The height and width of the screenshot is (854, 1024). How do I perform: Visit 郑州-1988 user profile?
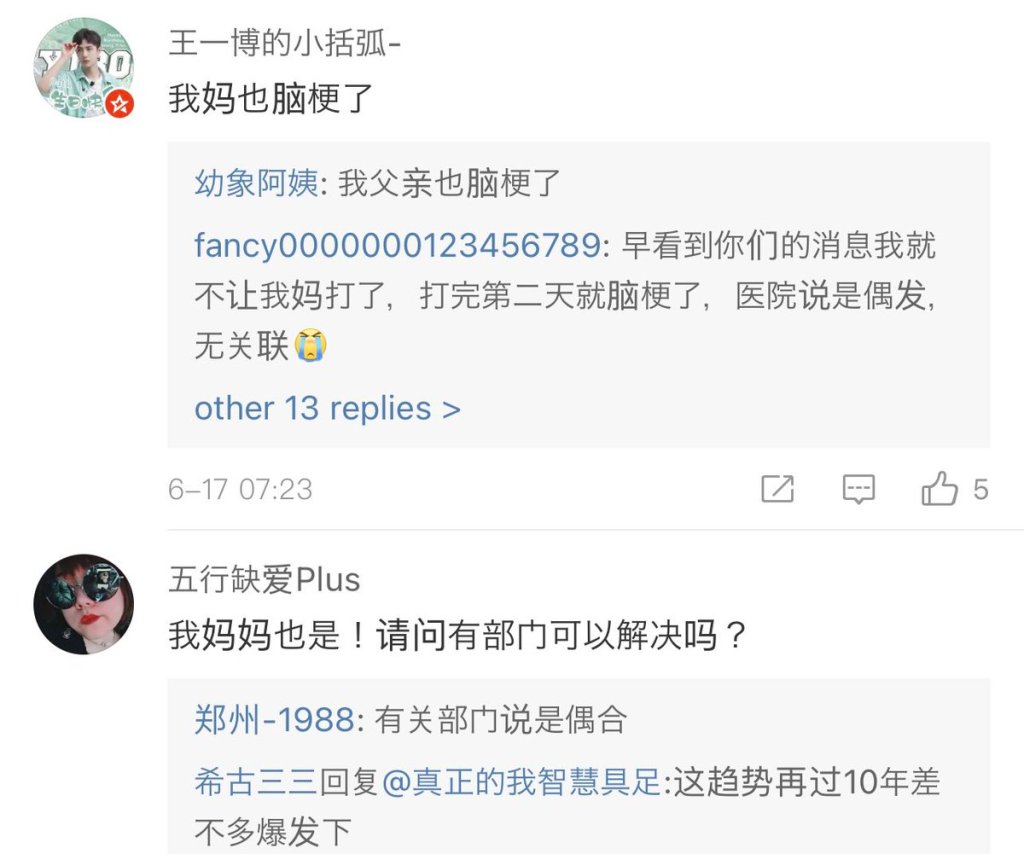point(274,720)
